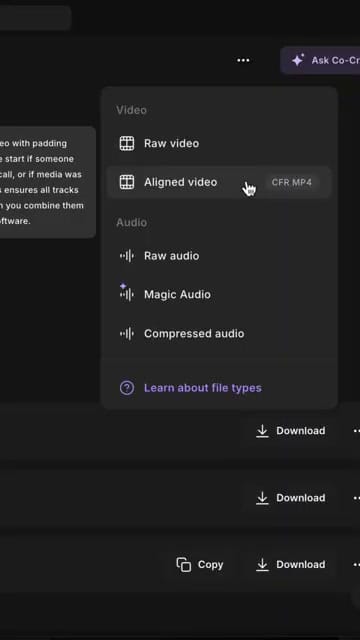The height and width of the screenshot is (640, 360).
Task: Click the Copy button
Action: tap(200, 564)
